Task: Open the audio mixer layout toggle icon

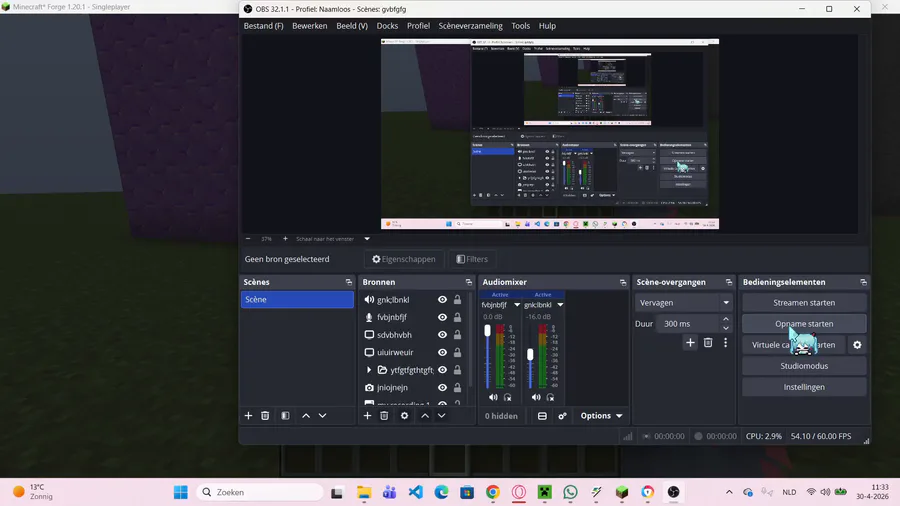Action: click(x=542, y=416)
